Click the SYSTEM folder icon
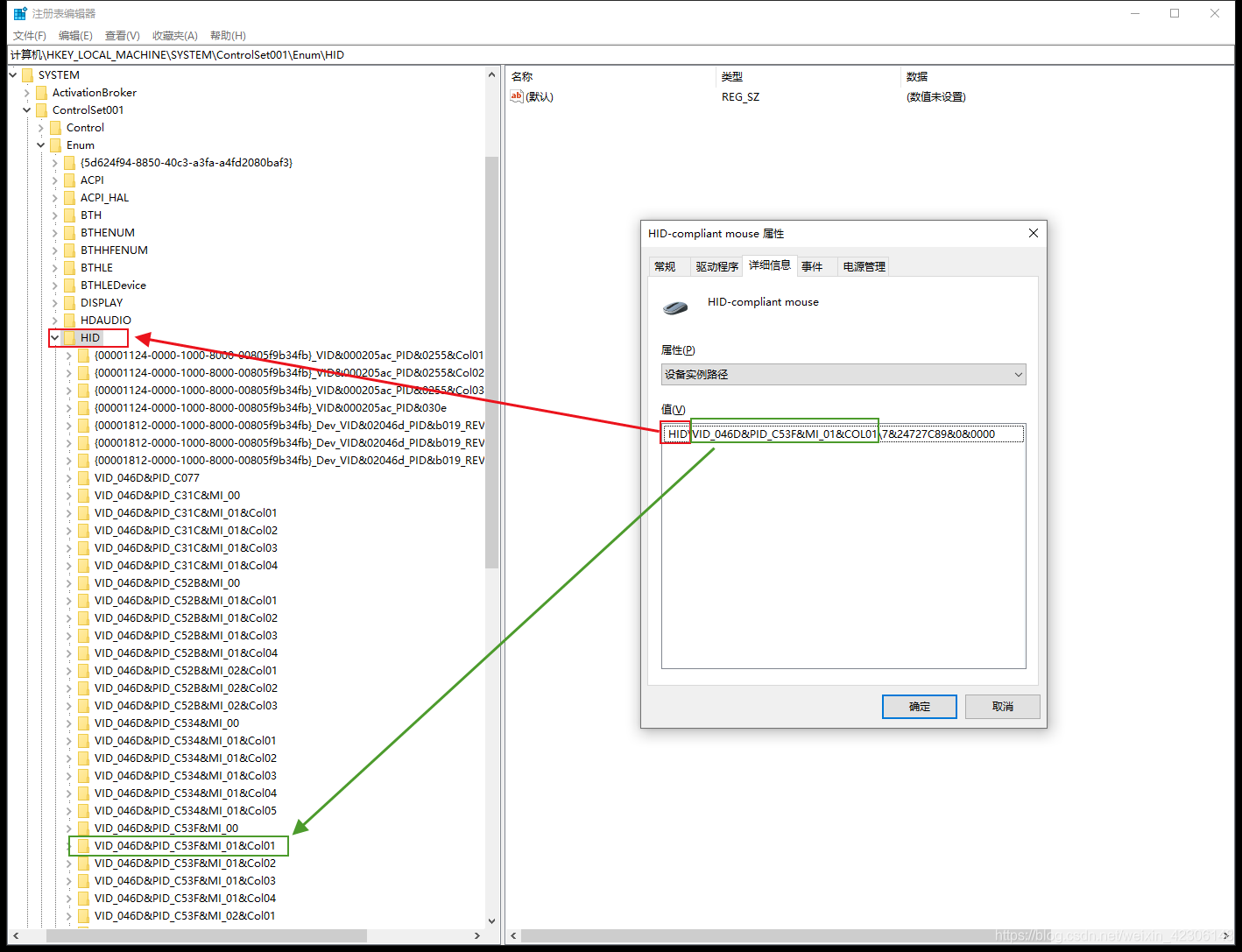The height and width of the screenshot is (952, 1242). [x=27, y=75]
